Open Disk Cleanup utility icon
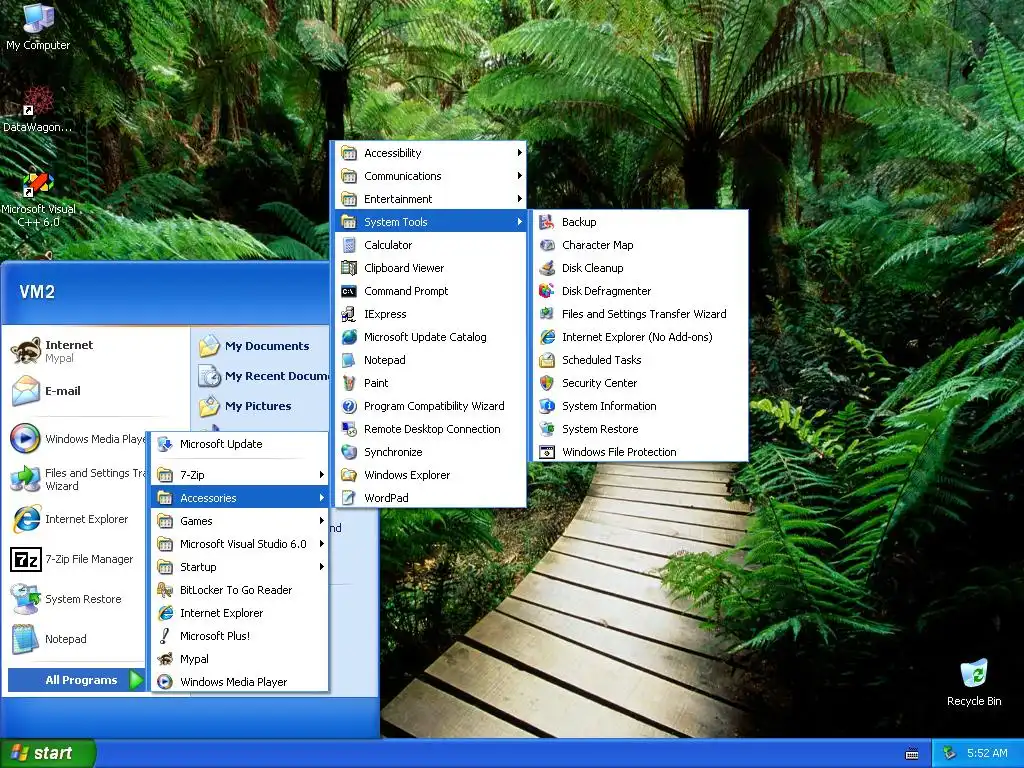Screen dimensions: 1024x768 point(547,268)
